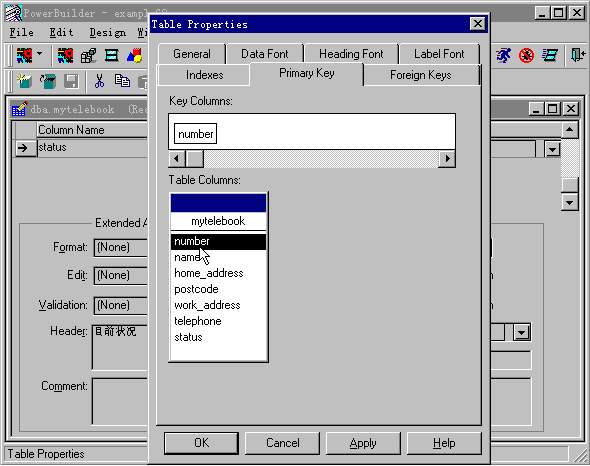Open the combo box beside Header field
Image resolution: width=590 pixels, height=466 pixels.
point(522,332)
